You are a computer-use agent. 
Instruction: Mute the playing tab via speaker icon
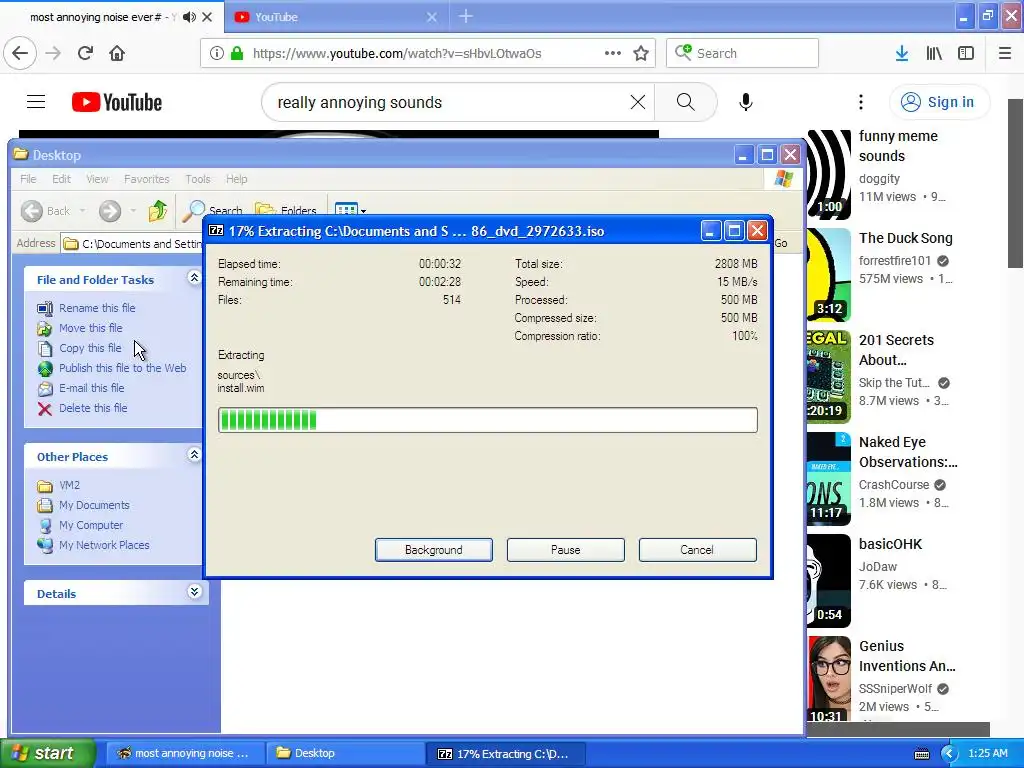pyautogui.click(x=189, y=17)
